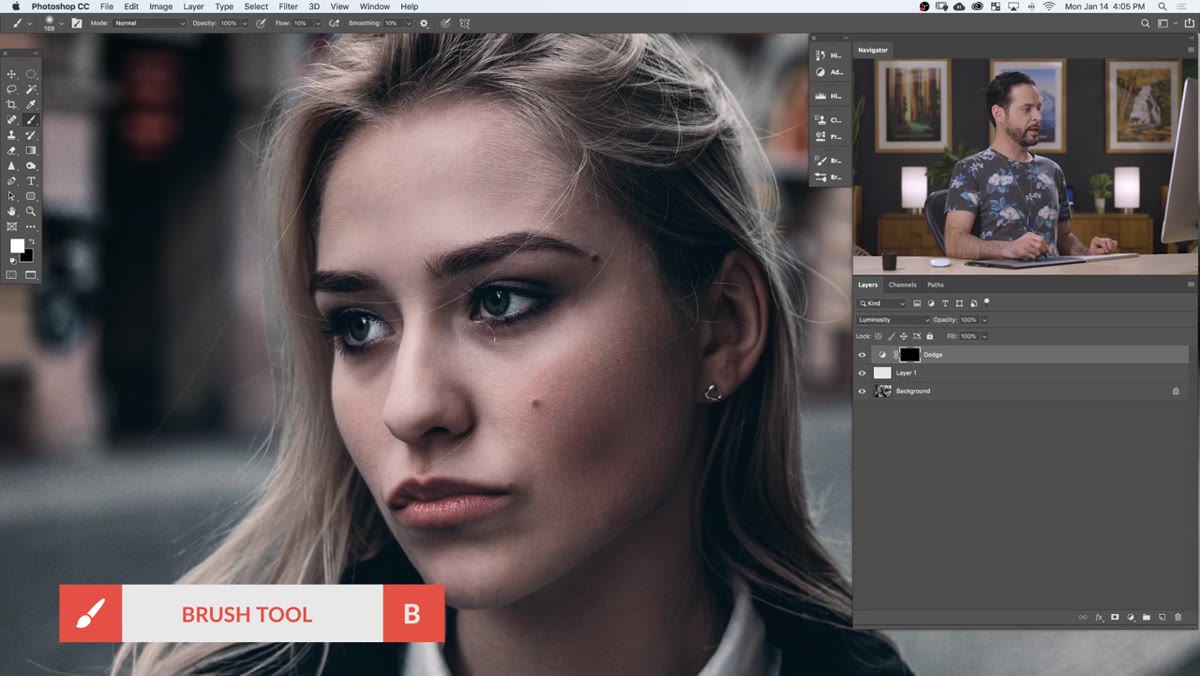The height and width of the screenshot is (676, 1200).
Task: Open the Smoothing value dropdown
Action: pos(408,23)
